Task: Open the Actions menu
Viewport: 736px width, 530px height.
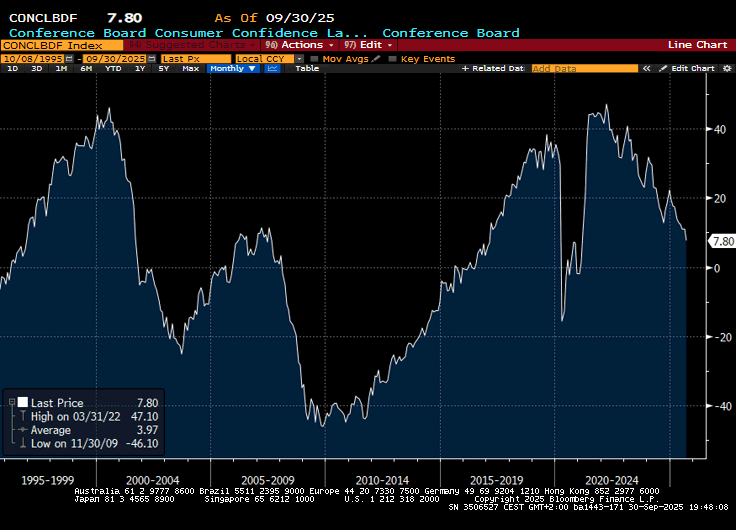Action: (x=298, y=45)
